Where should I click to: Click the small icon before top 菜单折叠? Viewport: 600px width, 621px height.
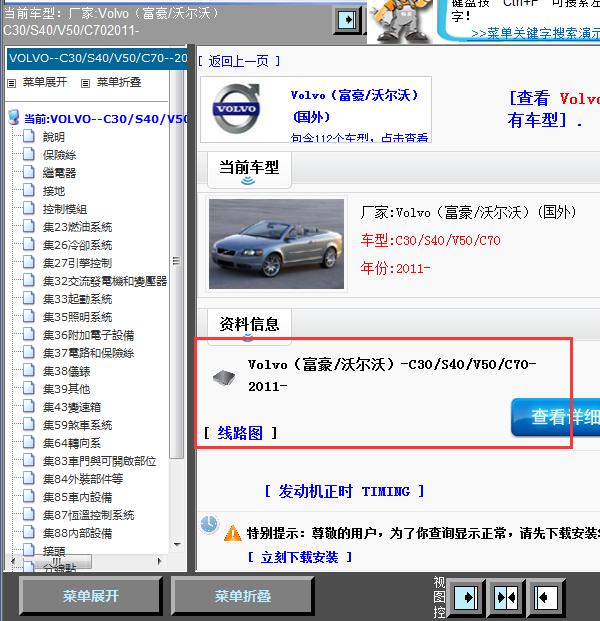pyautogui.click(x=85, y=83)
